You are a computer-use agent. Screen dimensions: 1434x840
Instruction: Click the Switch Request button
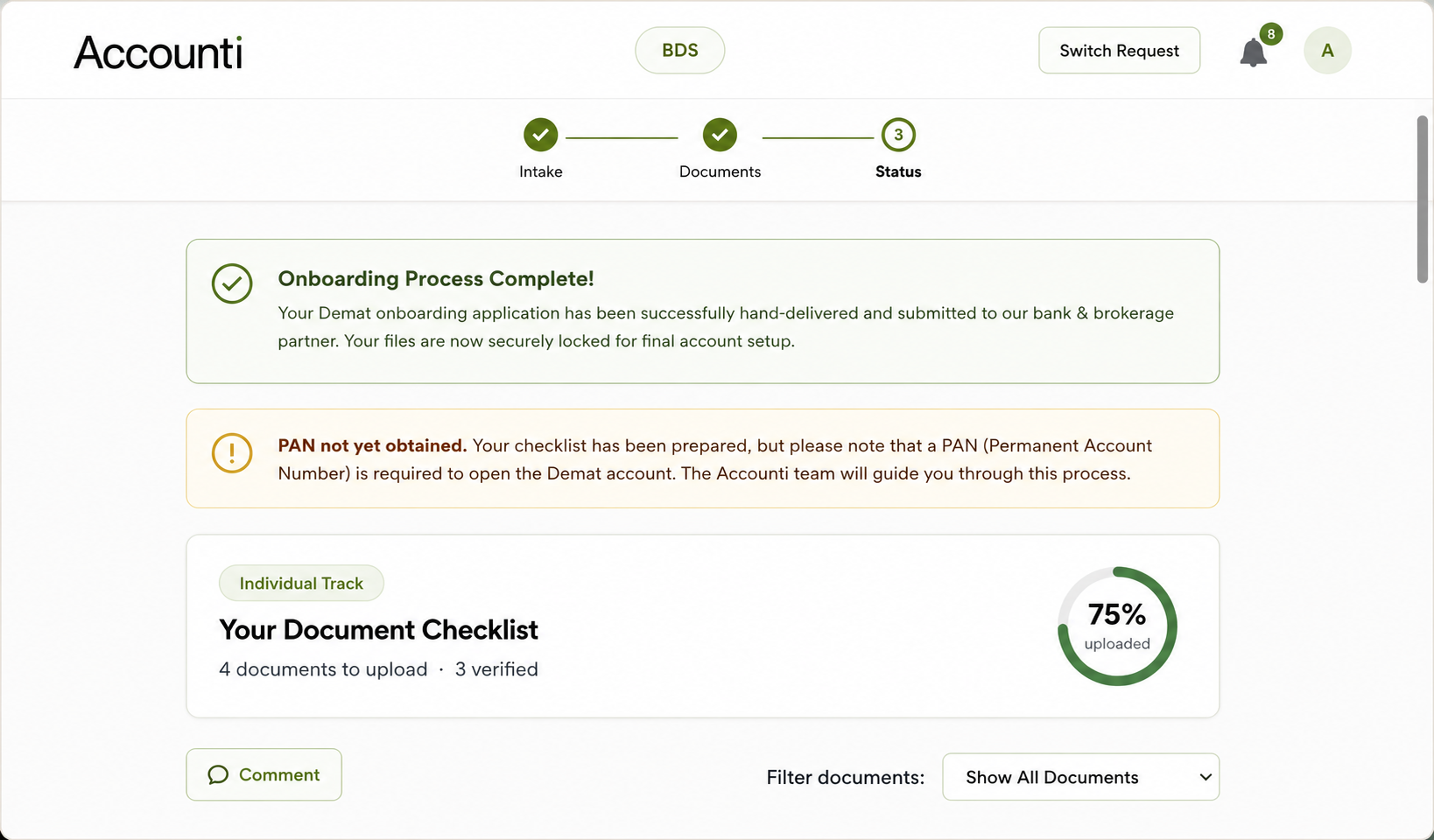click(1119, 51)
